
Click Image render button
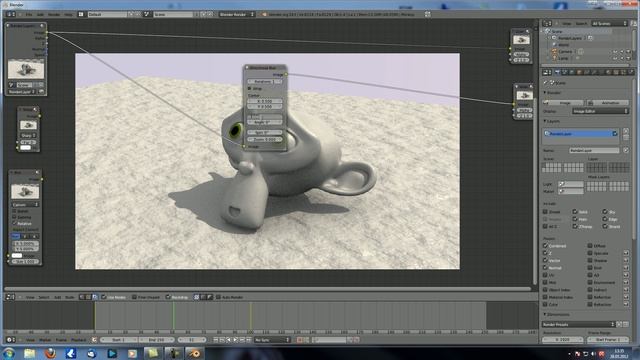563,102
